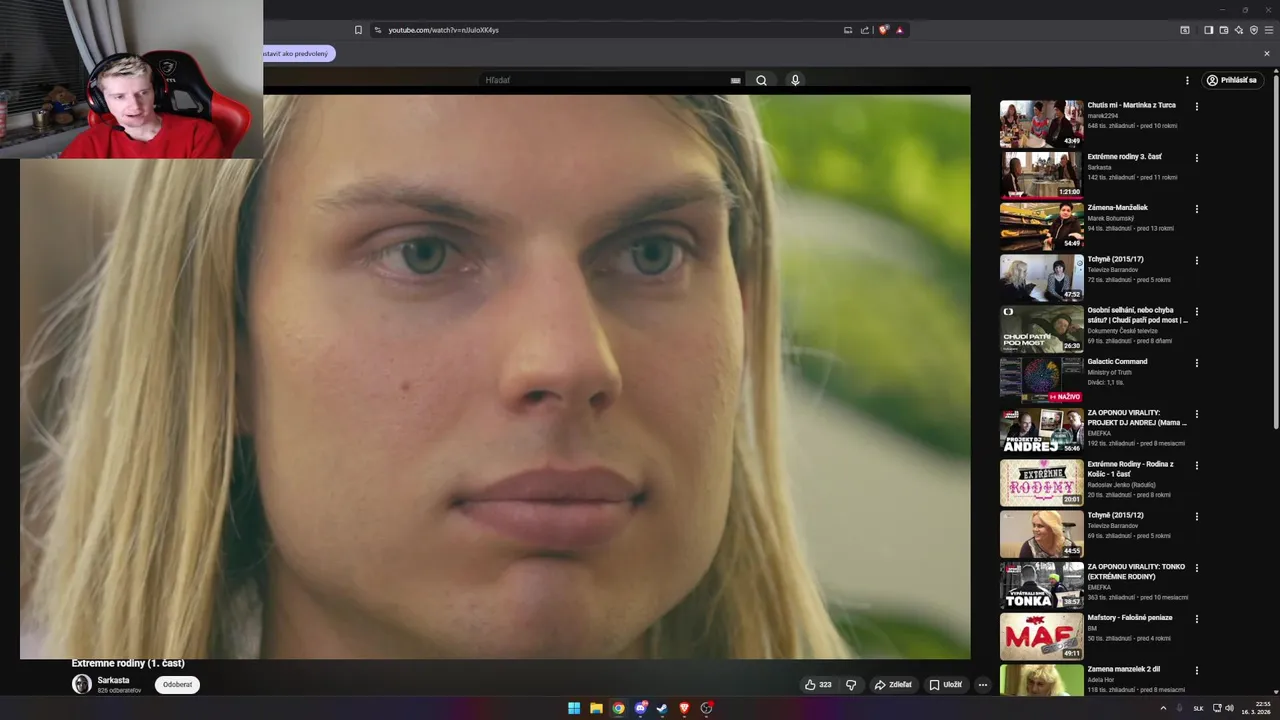Open the Sarkasta channel avatar
The width and height of the screenshot is (1280, 720).
pyautogui.click(x=82, y=684)
